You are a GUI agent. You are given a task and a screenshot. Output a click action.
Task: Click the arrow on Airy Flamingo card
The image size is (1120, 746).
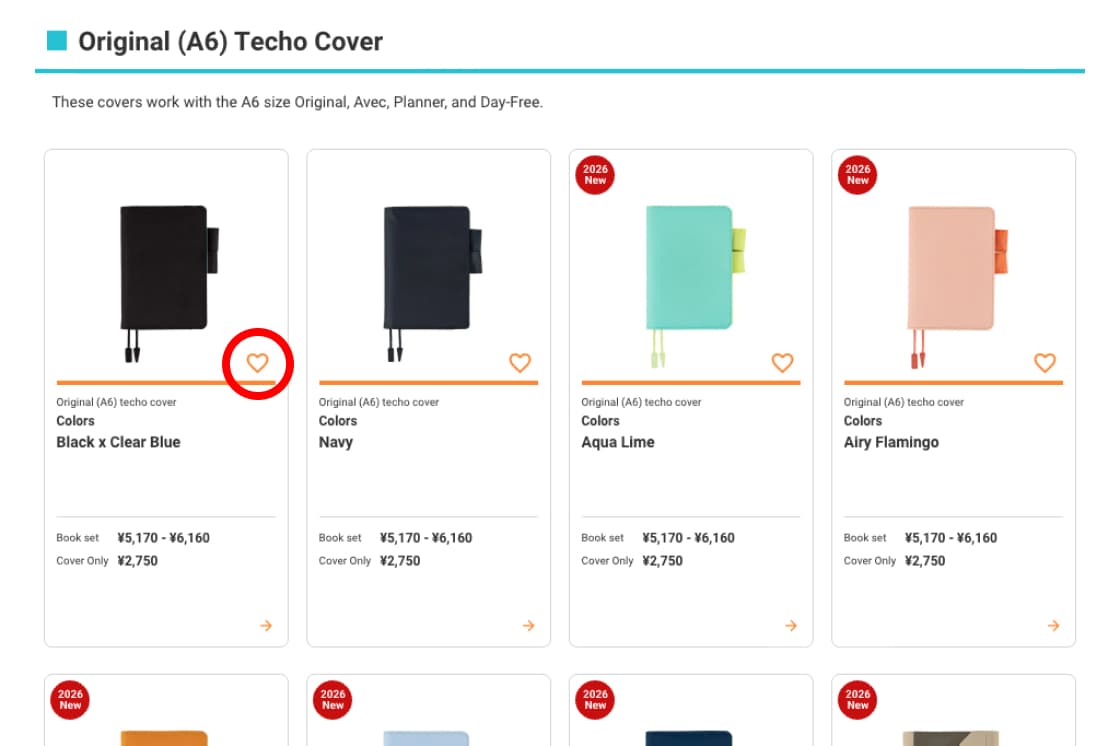tap(1053, 626)
